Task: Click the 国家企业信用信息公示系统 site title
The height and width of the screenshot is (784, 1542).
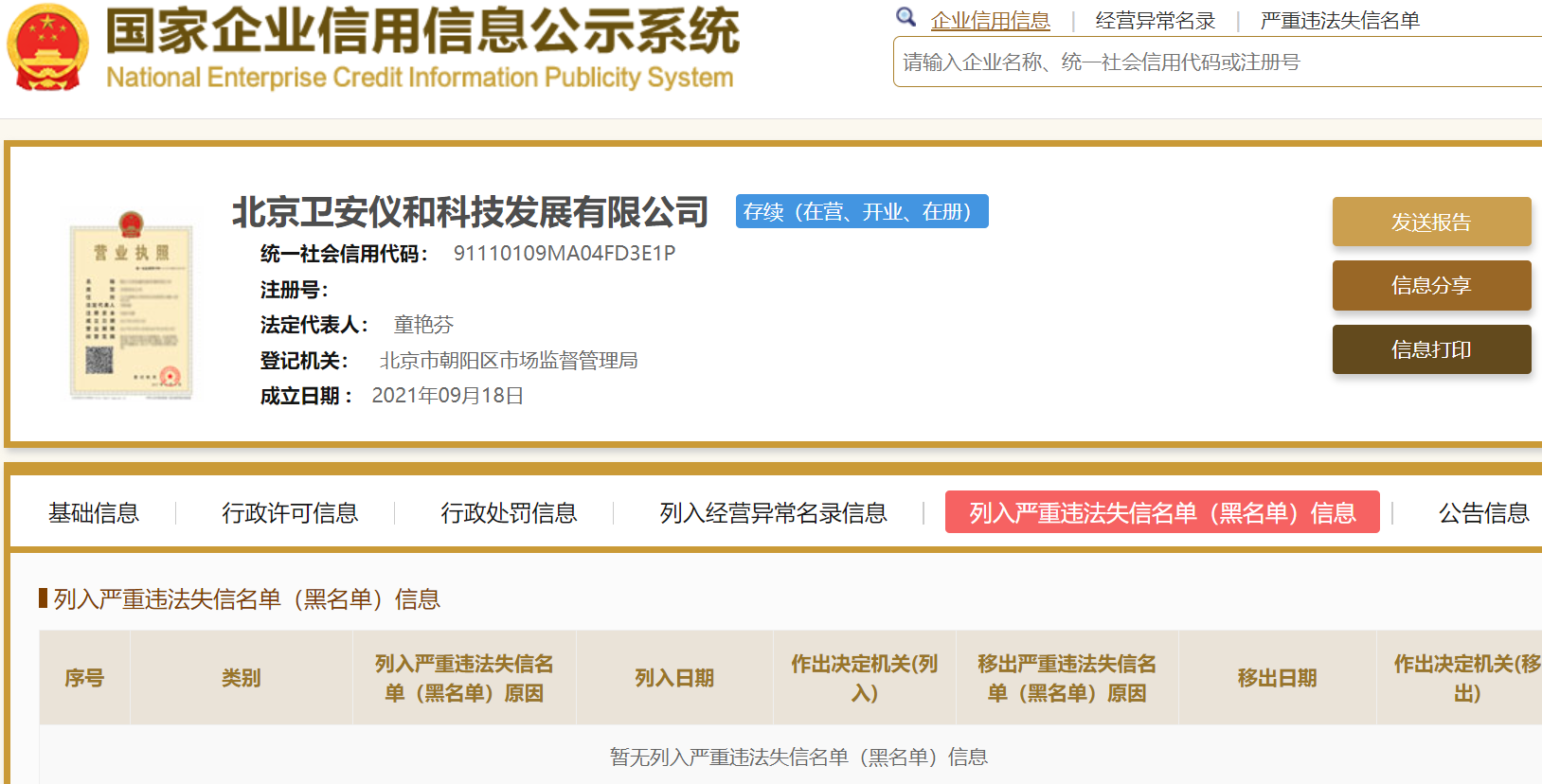Action: point(422,30)
